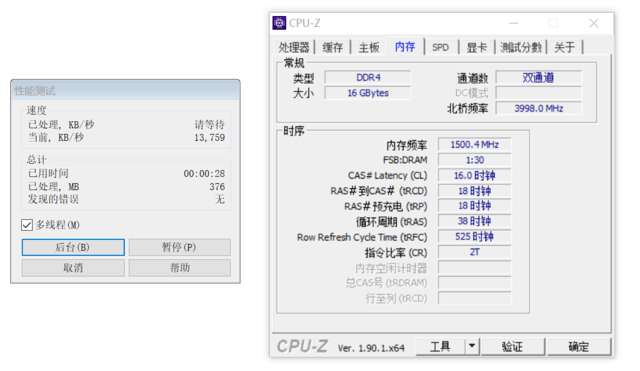Close the CPU-Z window

(594, 23)
